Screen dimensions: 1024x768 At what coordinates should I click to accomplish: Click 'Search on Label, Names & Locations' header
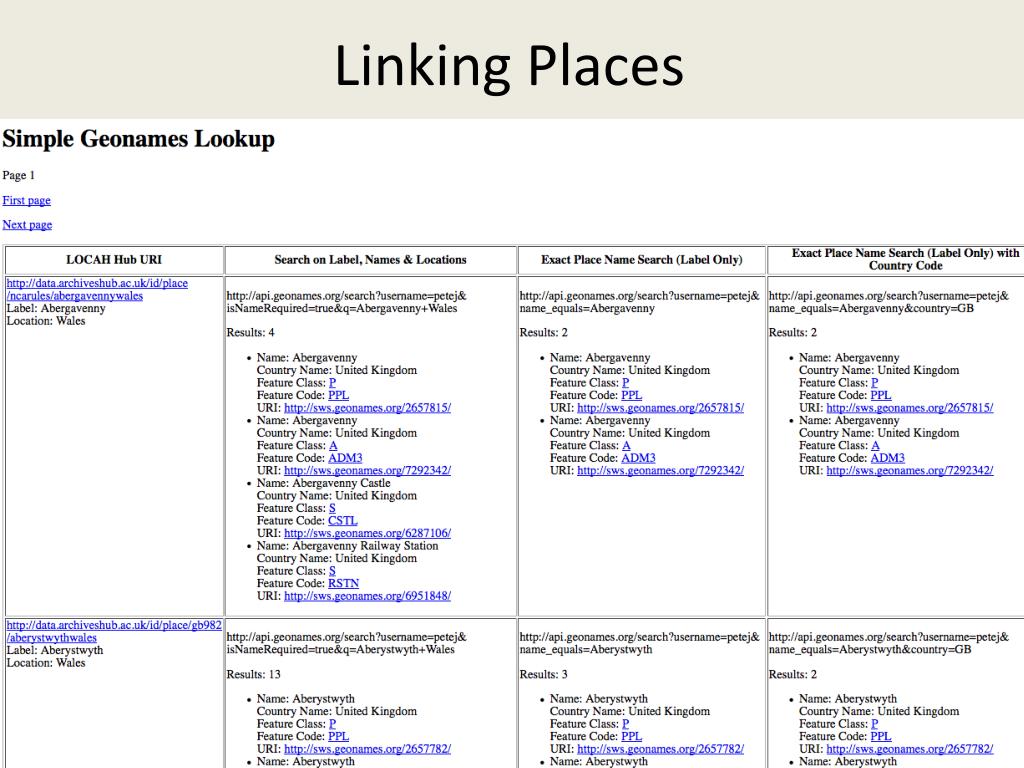pyautogui.click(x=370, y=259)
